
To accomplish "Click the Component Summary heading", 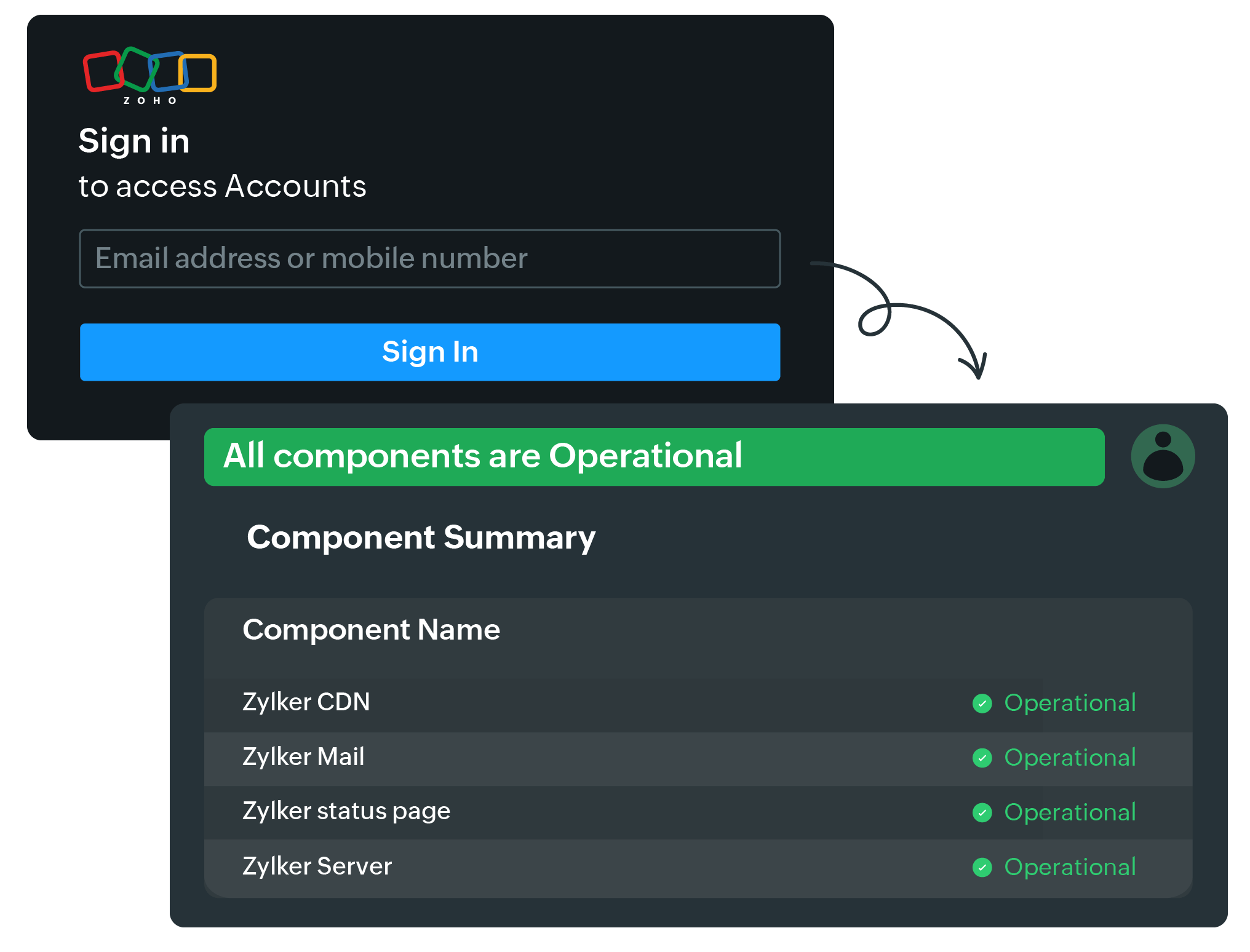I will click(x=421, y=538).
